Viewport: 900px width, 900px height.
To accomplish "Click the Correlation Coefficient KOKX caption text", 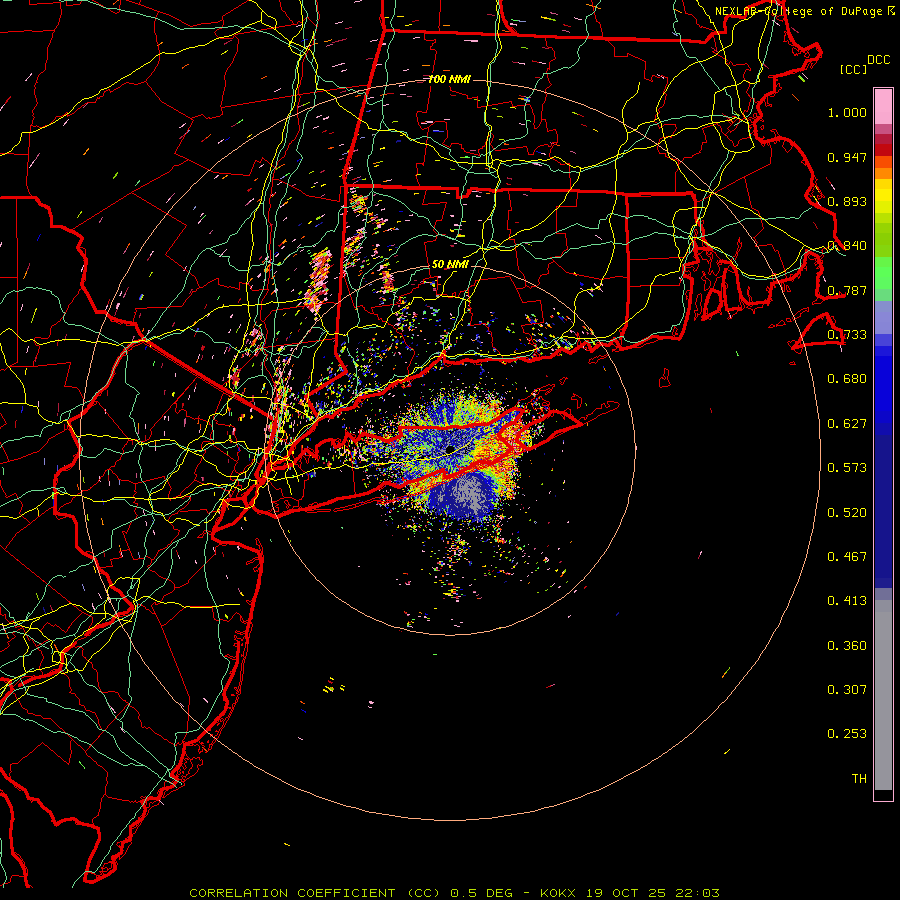I will [x=454, y=893].
